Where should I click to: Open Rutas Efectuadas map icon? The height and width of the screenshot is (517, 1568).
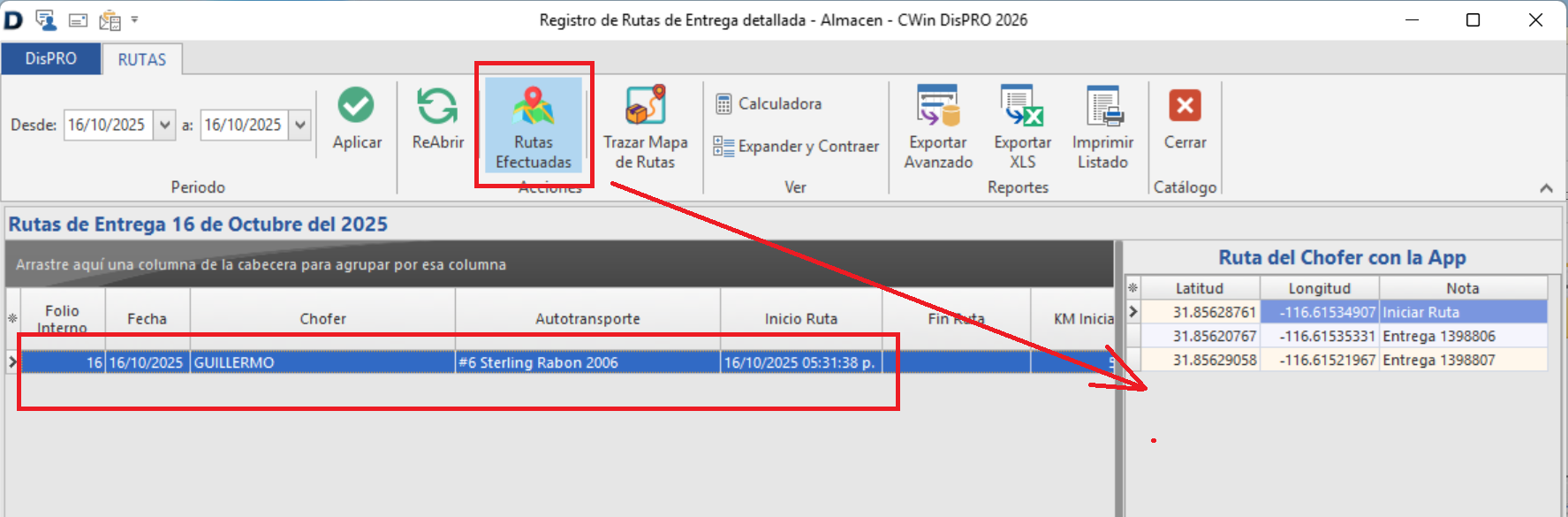533,105
